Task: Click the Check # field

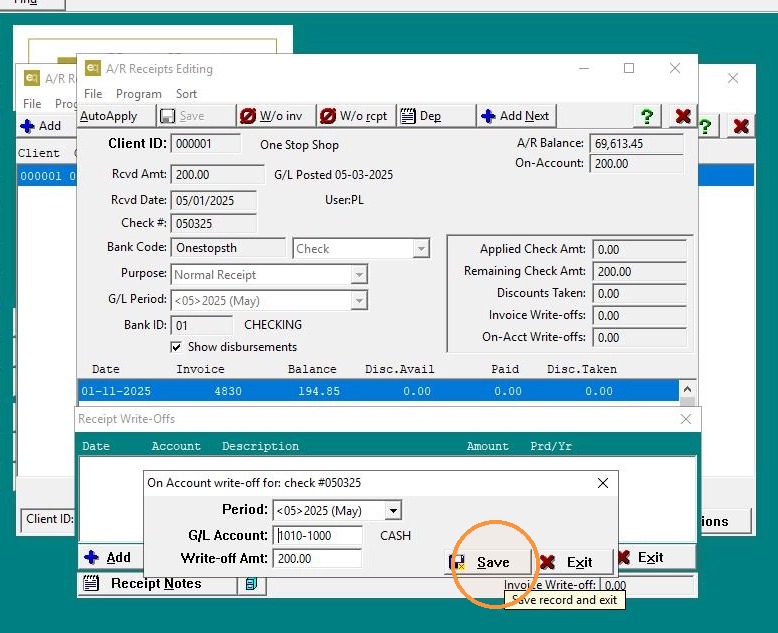Action: 213,223
